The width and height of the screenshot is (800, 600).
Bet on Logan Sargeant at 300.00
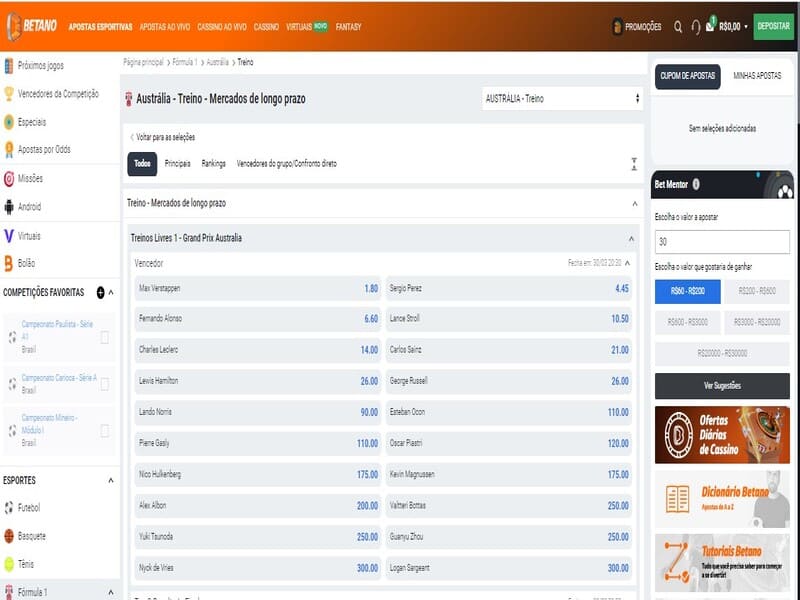(x=509, y=568)
